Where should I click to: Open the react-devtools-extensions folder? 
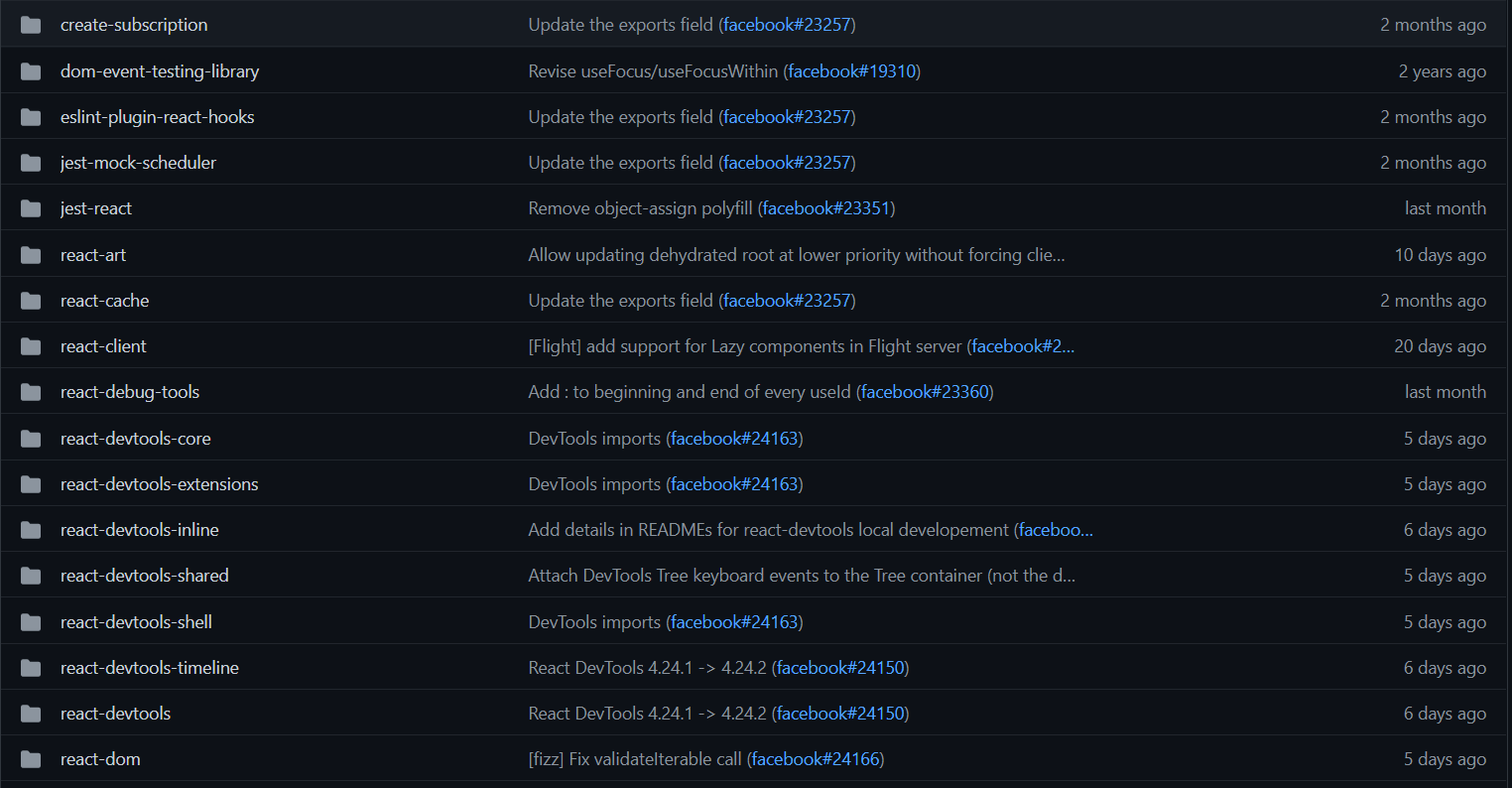tap(160, 484)
